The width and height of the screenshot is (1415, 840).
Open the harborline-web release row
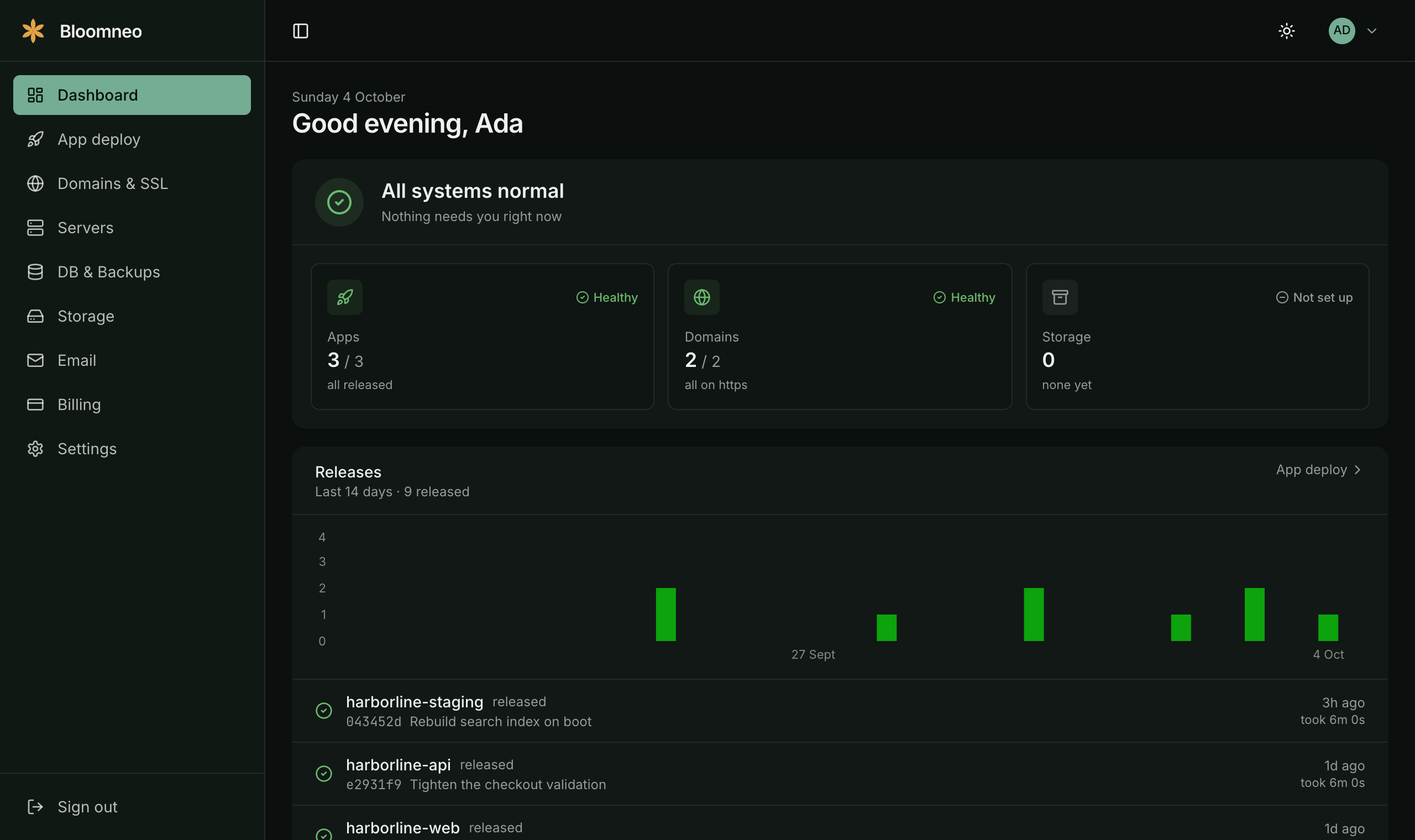pos(840,823)
